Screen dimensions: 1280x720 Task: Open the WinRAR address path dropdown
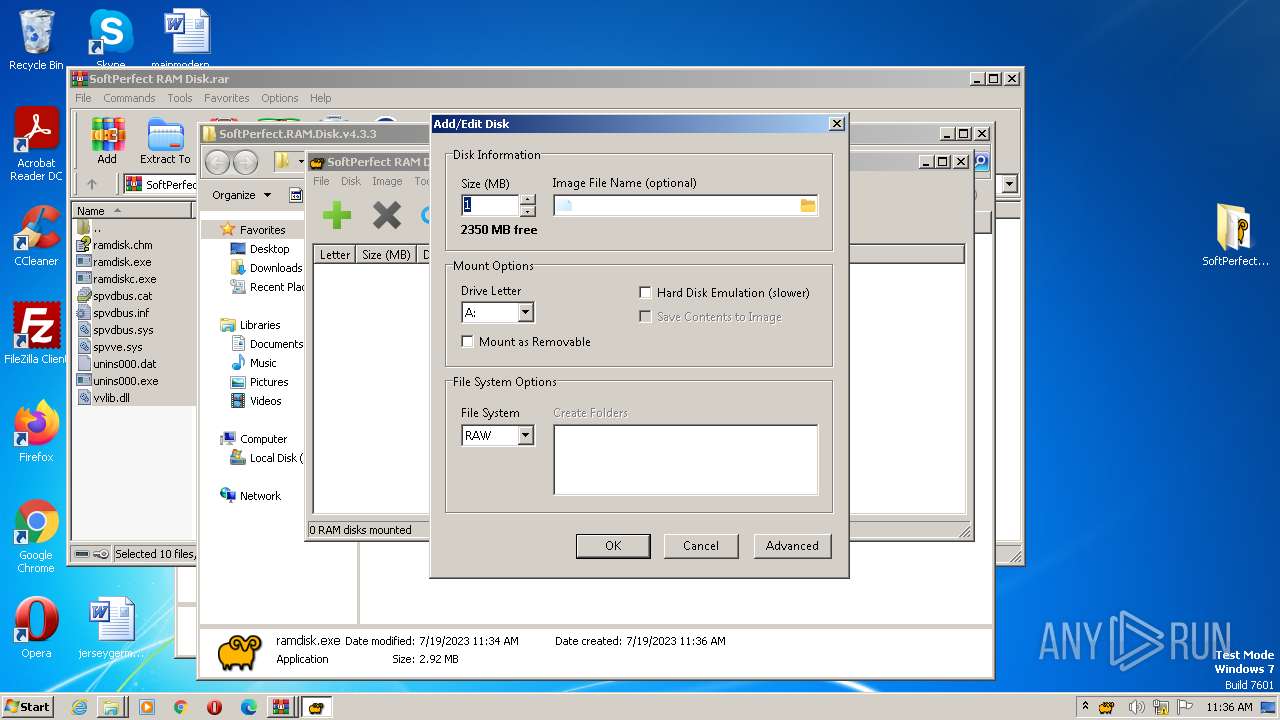tap(1009, 184)
